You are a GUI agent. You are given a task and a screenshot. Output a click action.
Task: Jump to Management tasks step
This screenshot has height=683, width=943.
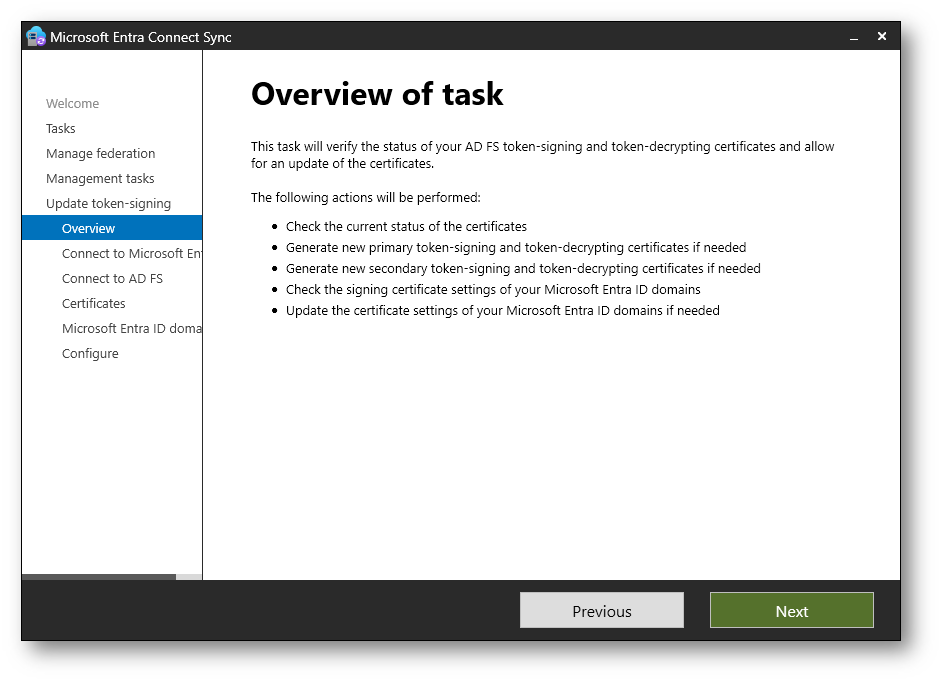(x=100, y=179)
